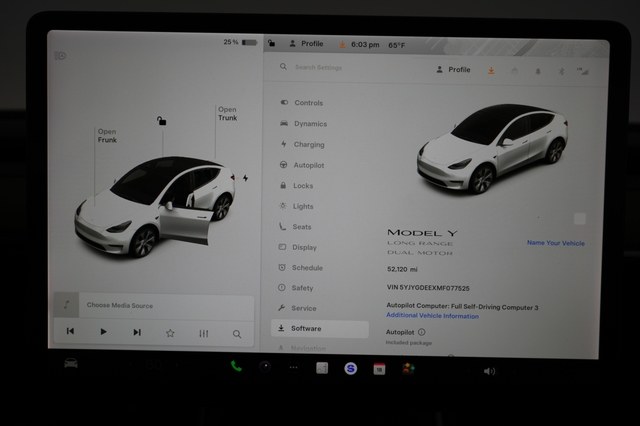Screen dimensions: 640x426
Task: Open the camera app in bottom bar
Action: 265,367
